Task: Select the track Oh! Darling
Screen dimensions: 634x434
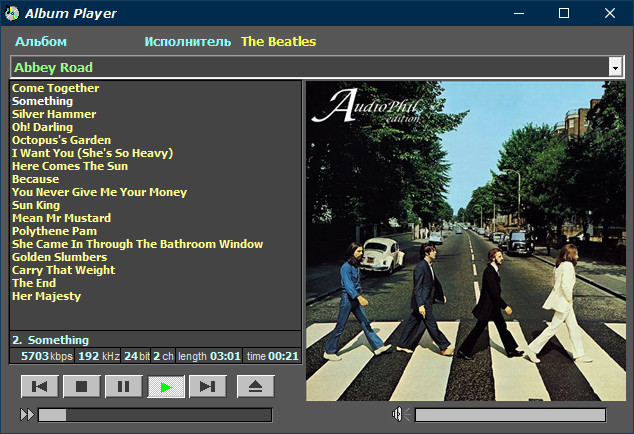Action: [x=42, y=127]
